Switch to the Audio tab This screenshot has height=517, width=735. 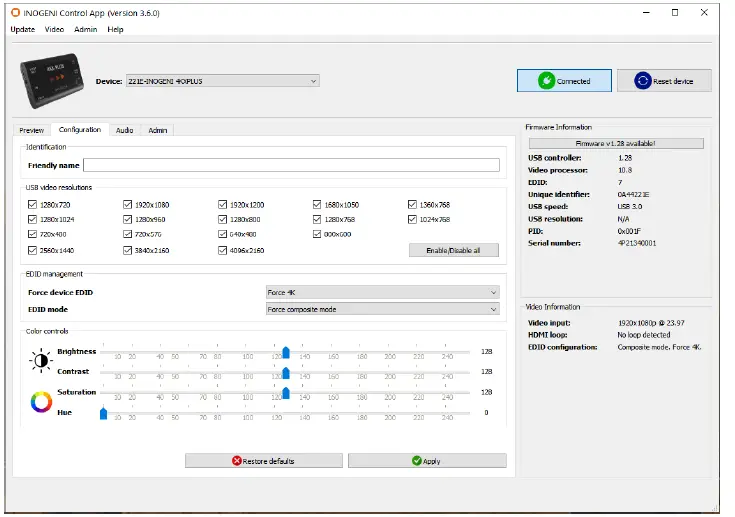(x=124, y=130)
